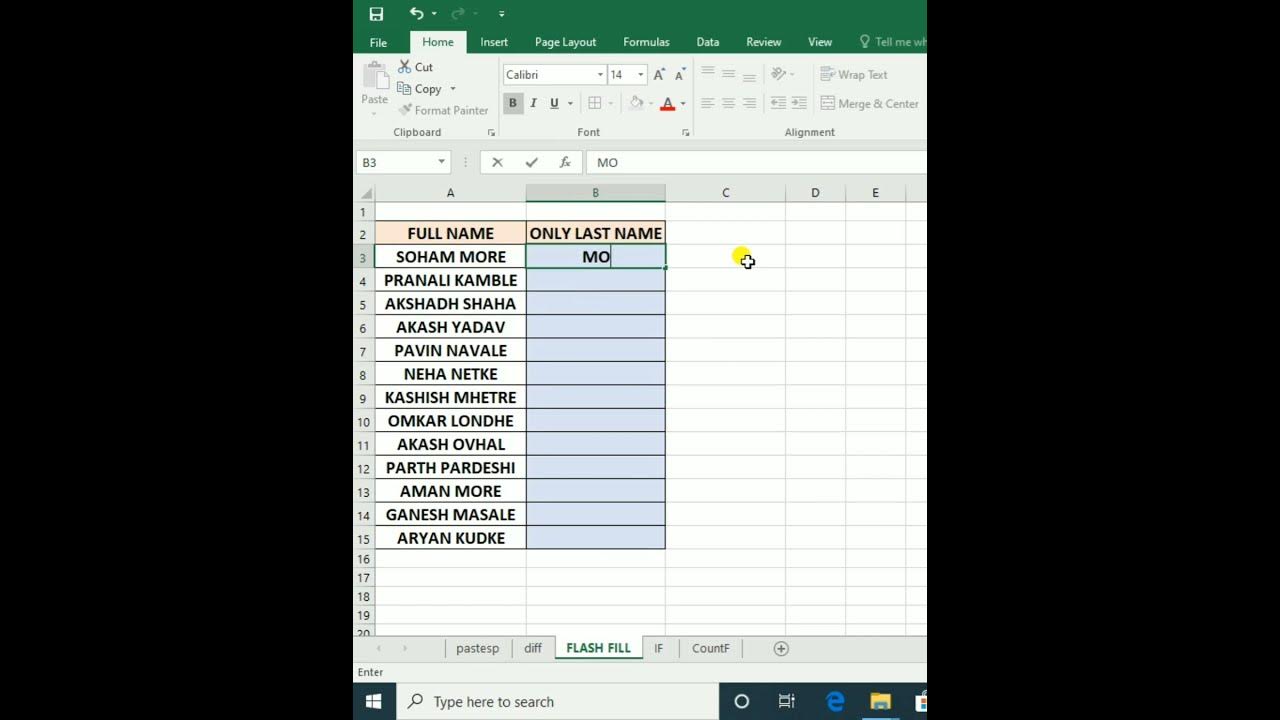Apply the red Font Color button

[x=667, y=103]
